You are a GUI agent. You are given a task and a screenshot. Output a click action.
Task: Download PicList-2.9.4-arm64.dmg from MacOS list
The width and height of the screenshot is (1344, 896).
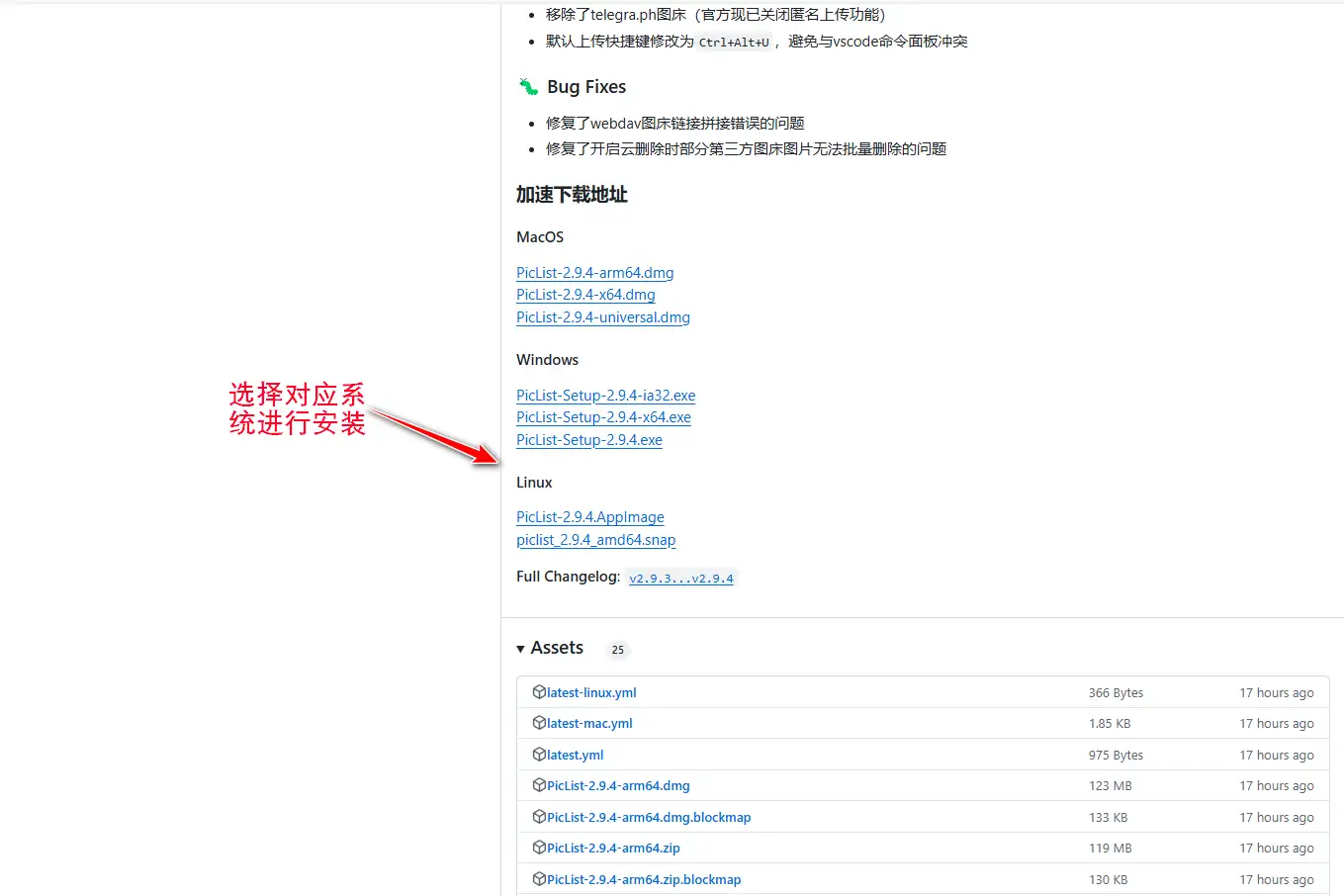click(594, 273)
